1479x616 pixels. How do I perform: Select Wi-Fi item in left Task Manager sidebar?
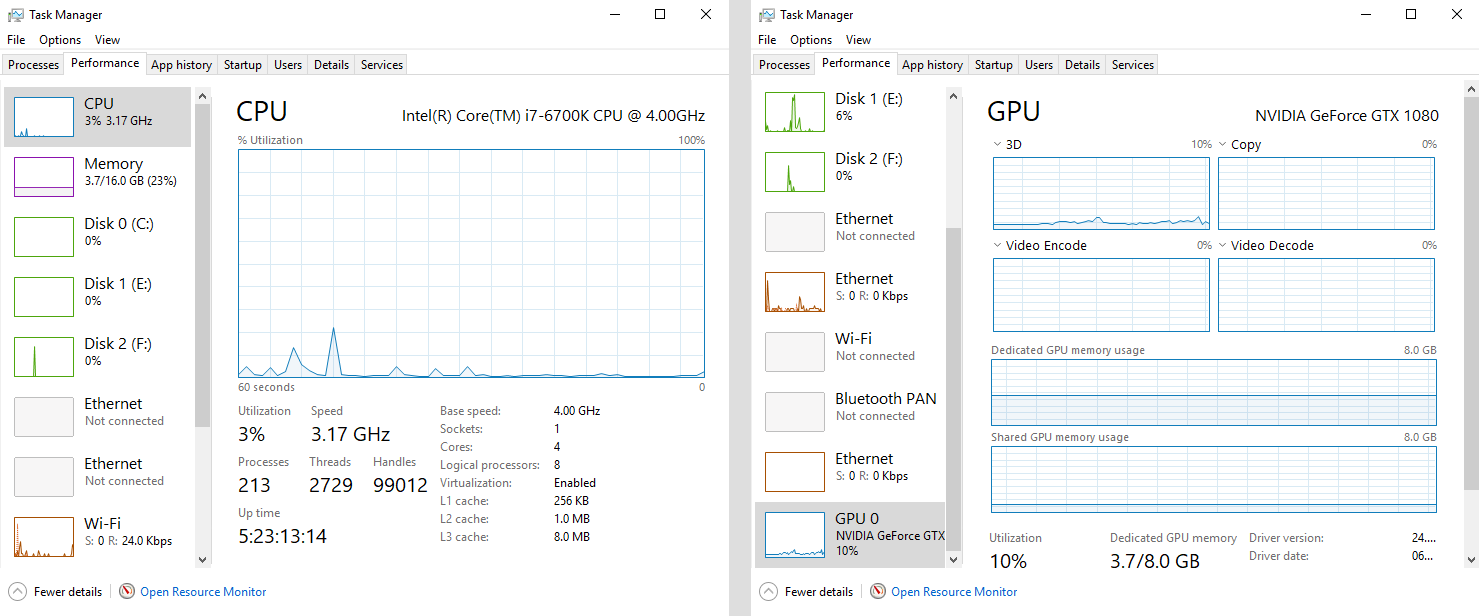(98, 537)
